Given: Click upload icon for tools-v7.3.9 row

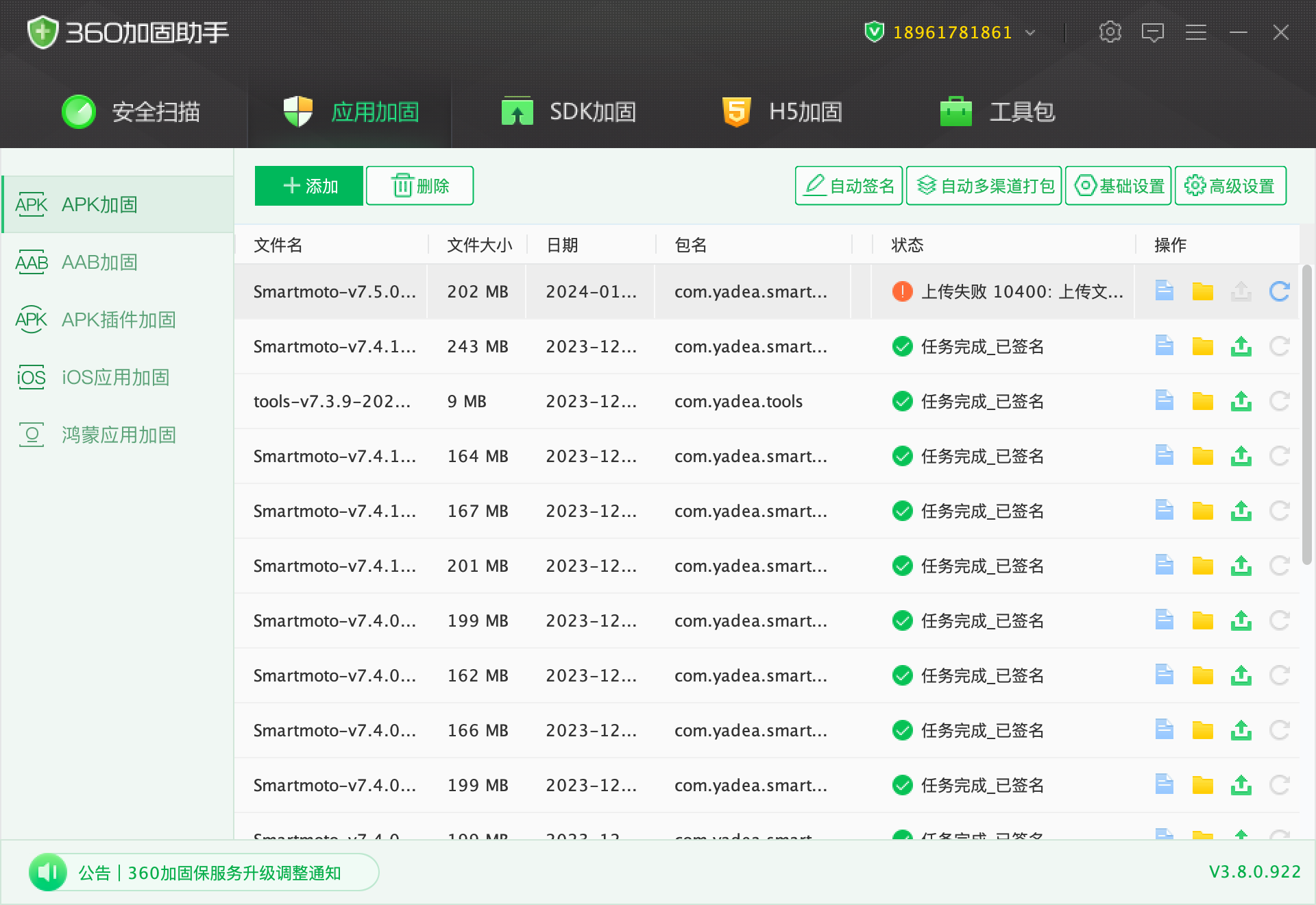Looking at the screenshot, I should (x=1241, y=401).
